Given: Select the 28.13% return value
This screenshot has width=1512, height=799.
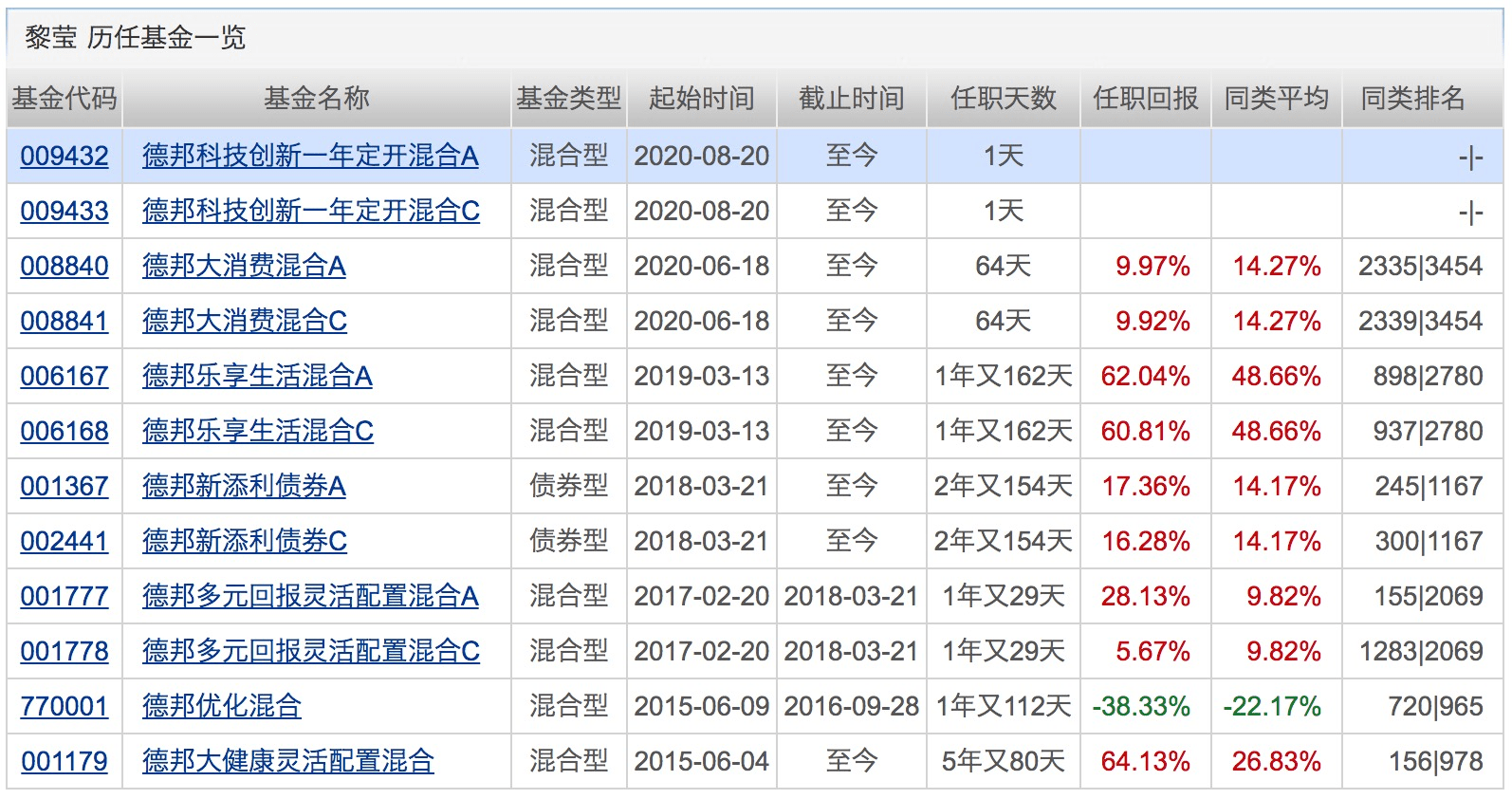Looking at the screenshot, I should tap(1146, 596).
